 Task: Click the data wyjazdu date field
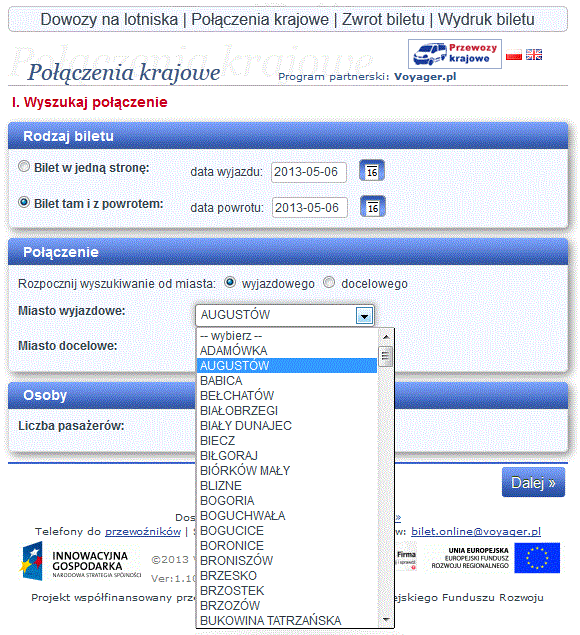[309, 172]
